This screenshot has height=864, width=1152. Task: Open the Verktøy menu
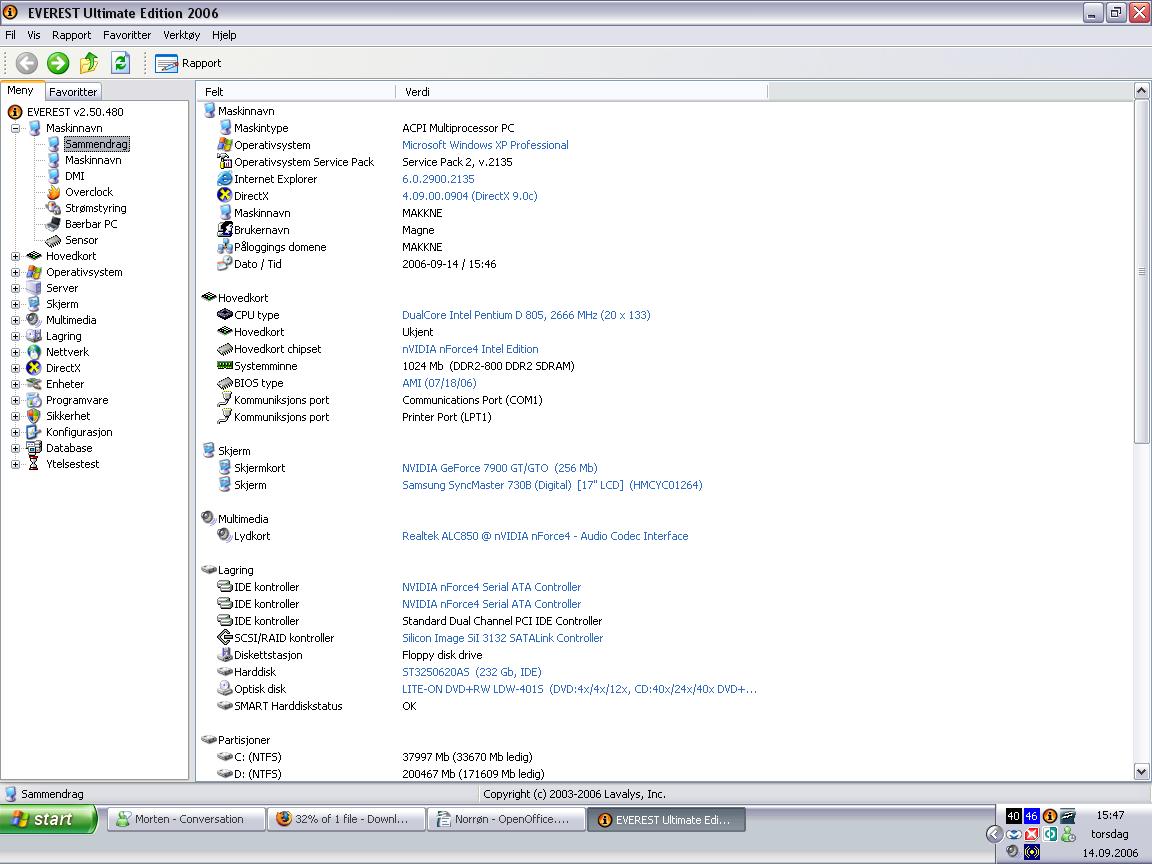[181, 35]
